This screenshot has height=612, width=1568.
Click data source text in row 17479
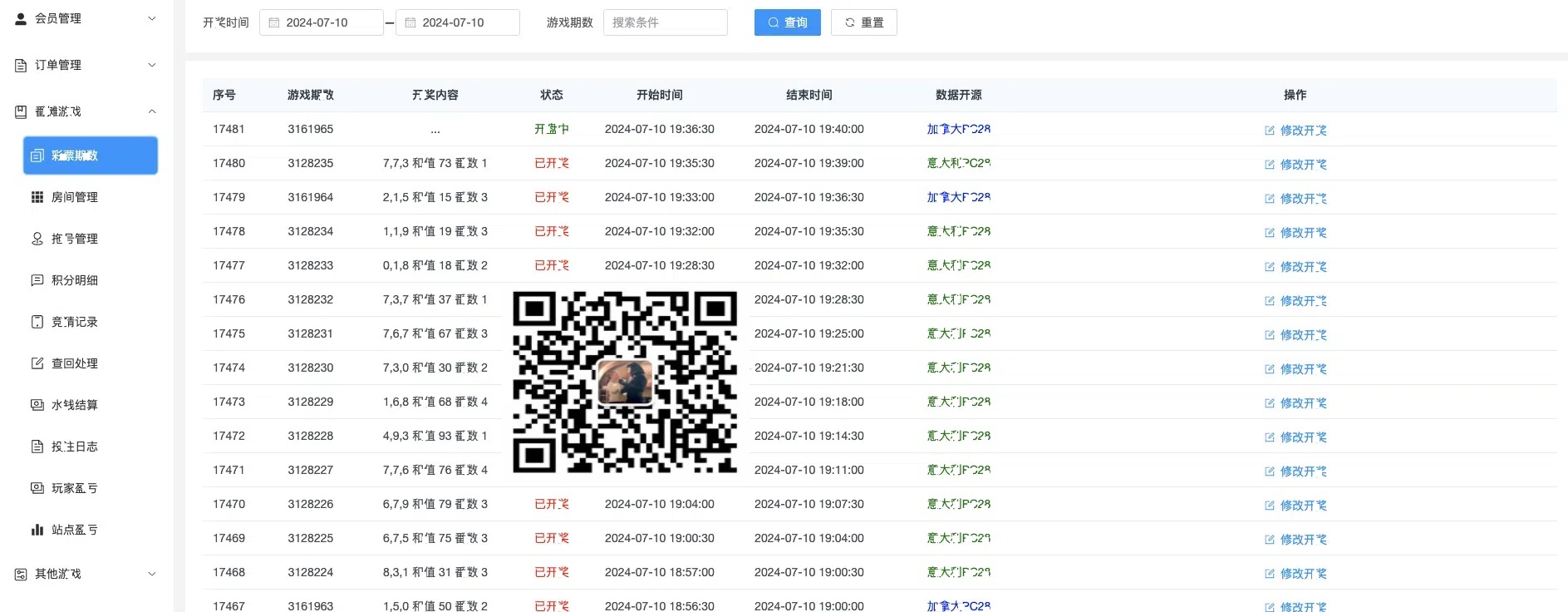[959, 197]
